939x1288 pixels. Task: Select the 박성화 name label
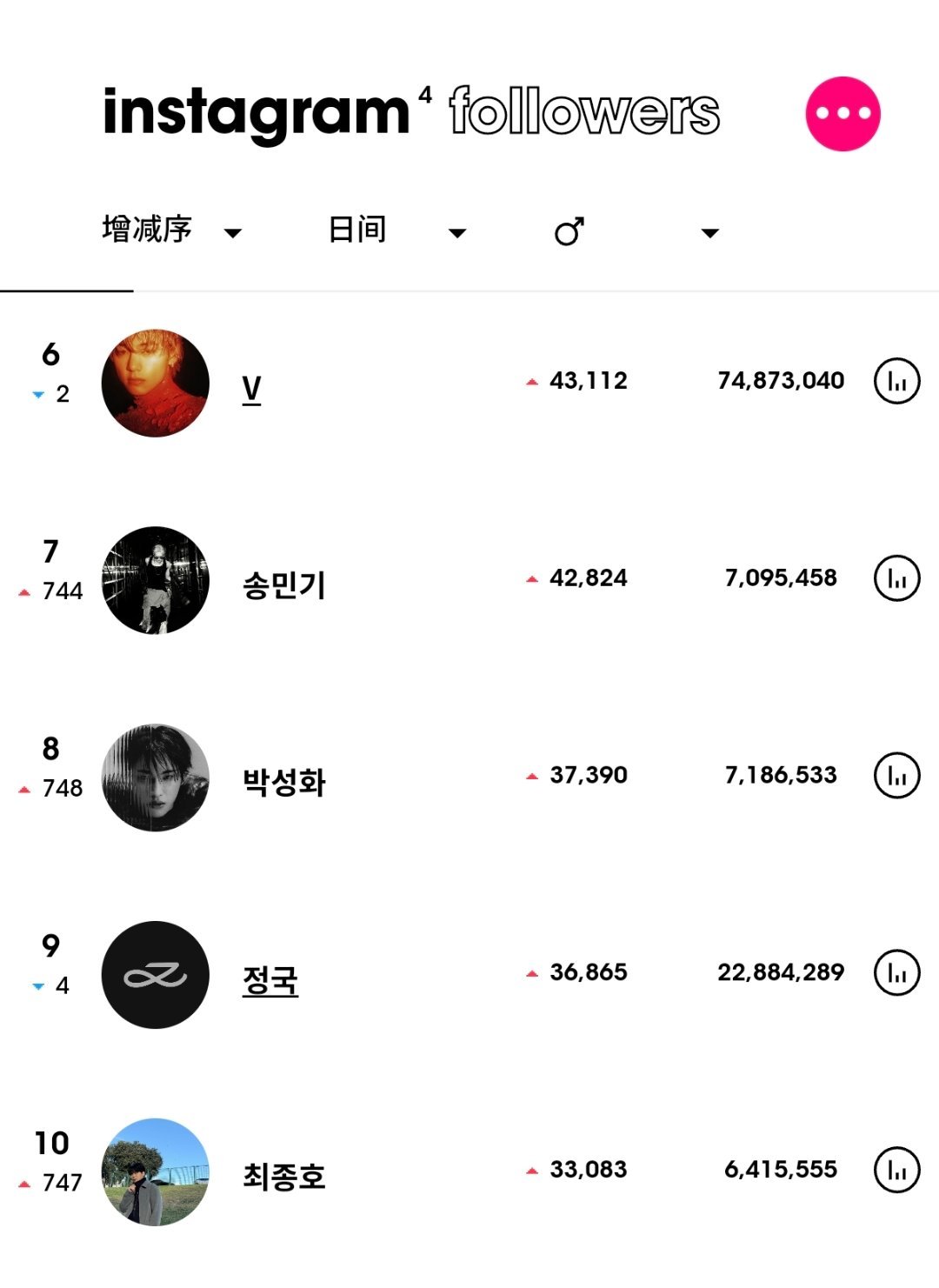284,783
